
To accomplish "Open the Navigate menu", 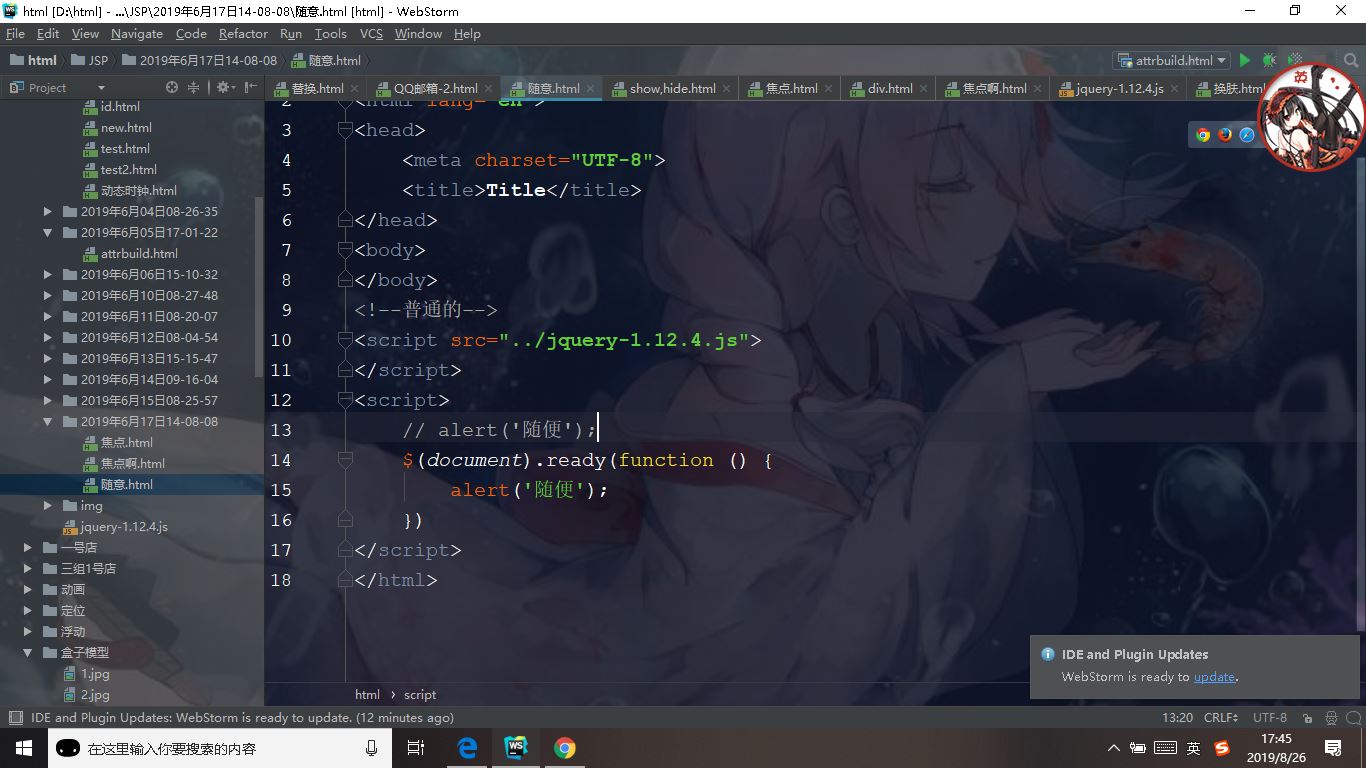I will point(137,34).
